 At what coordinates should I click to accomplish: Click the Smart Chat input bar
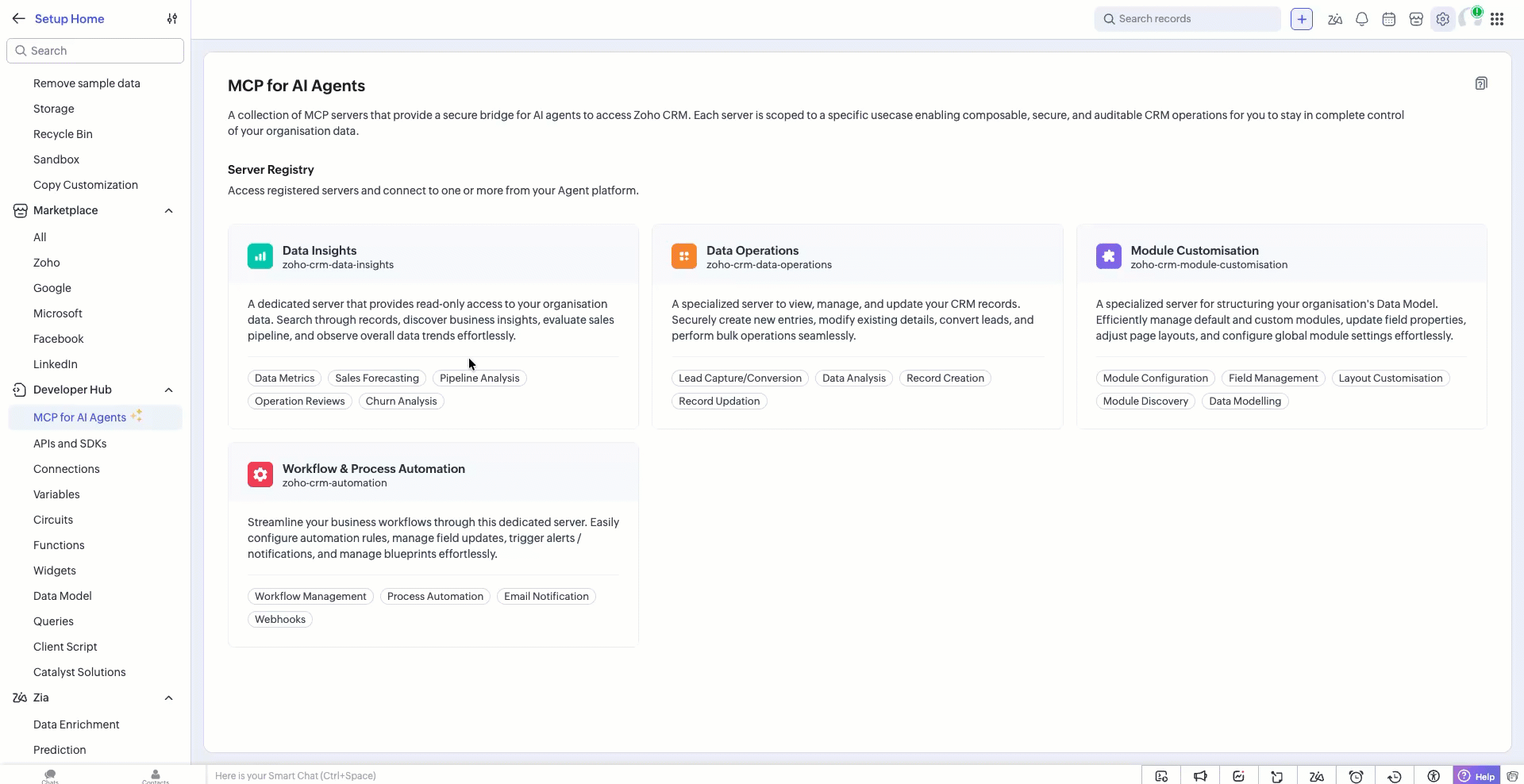[673, 776]
